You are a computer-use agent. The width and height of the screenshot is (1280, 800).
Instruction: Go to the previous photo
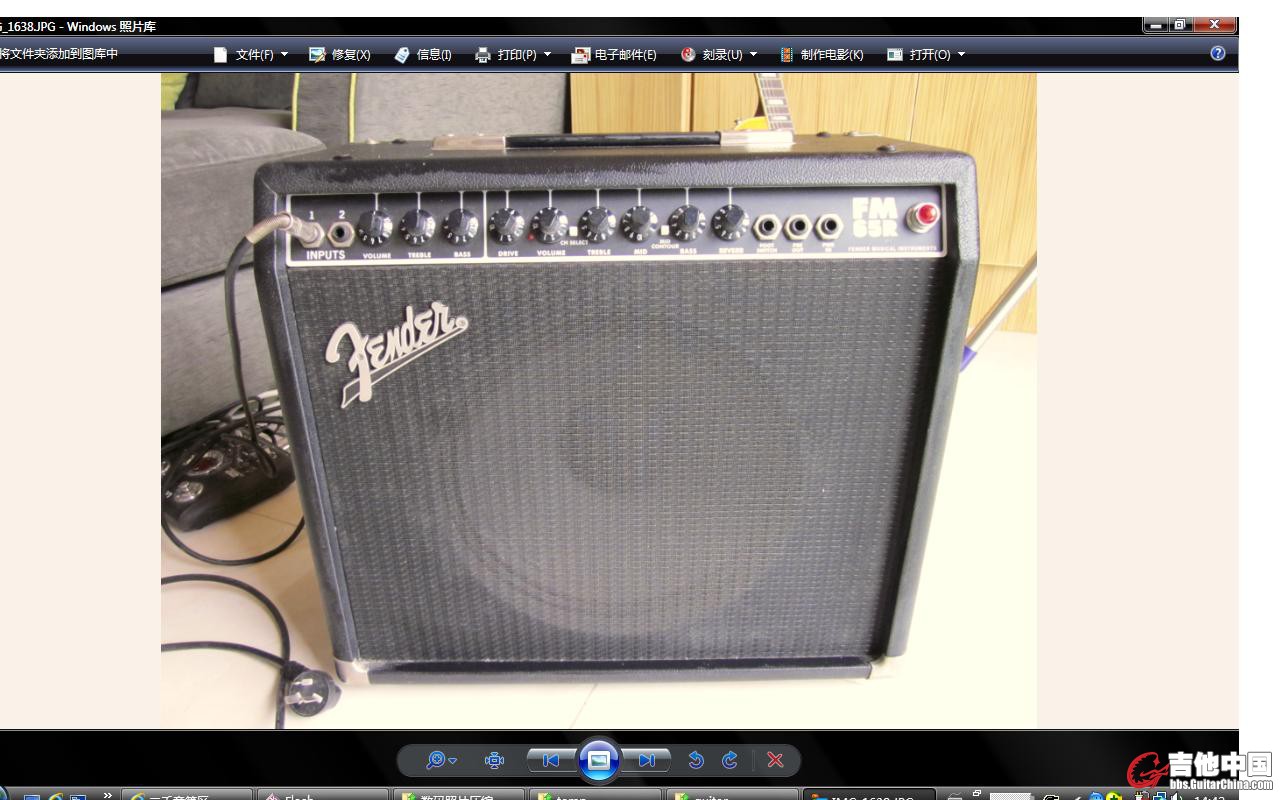551,761
